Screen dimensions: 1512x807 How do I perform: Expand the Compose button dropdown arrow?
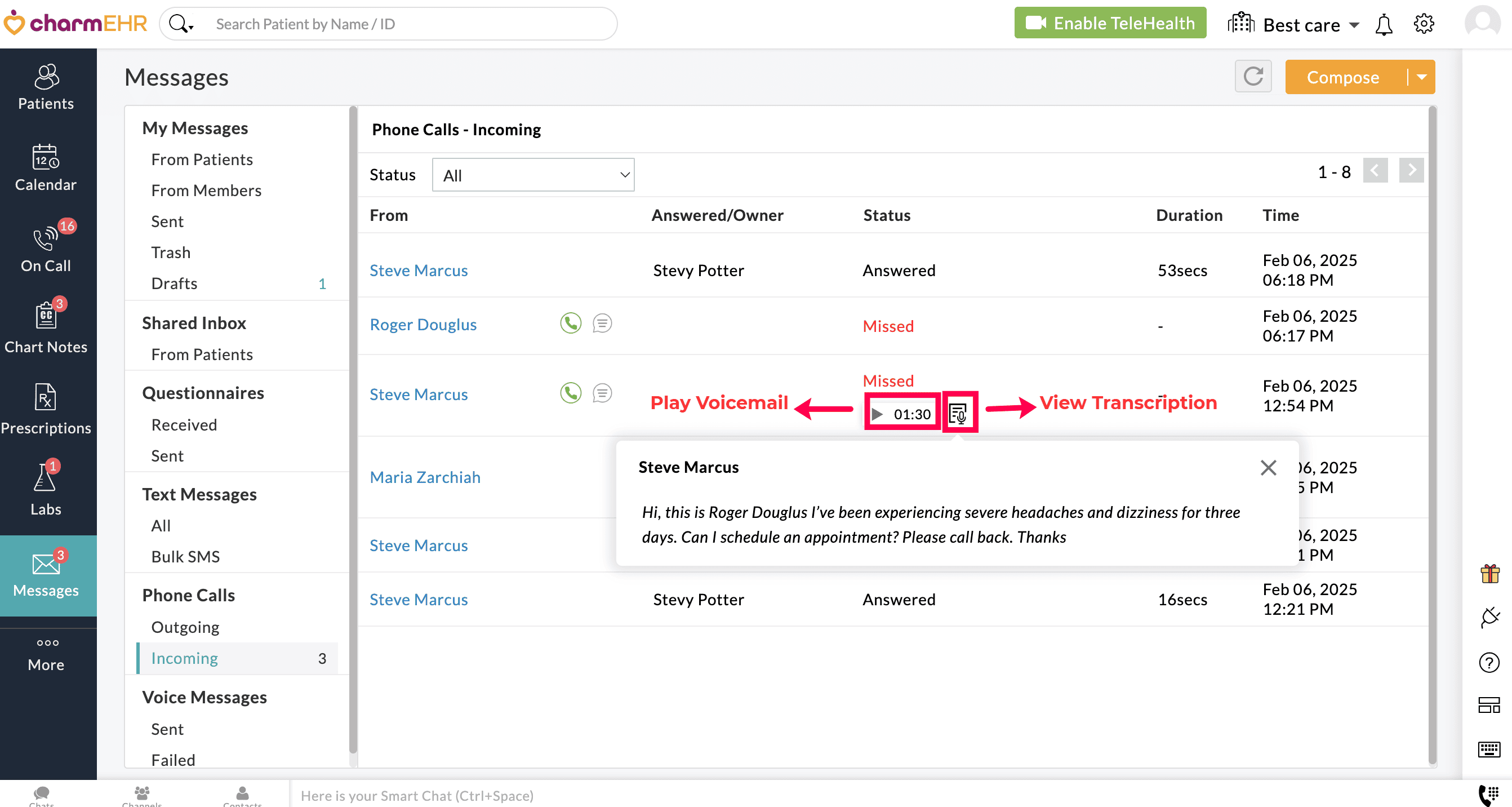point(1421,77)
